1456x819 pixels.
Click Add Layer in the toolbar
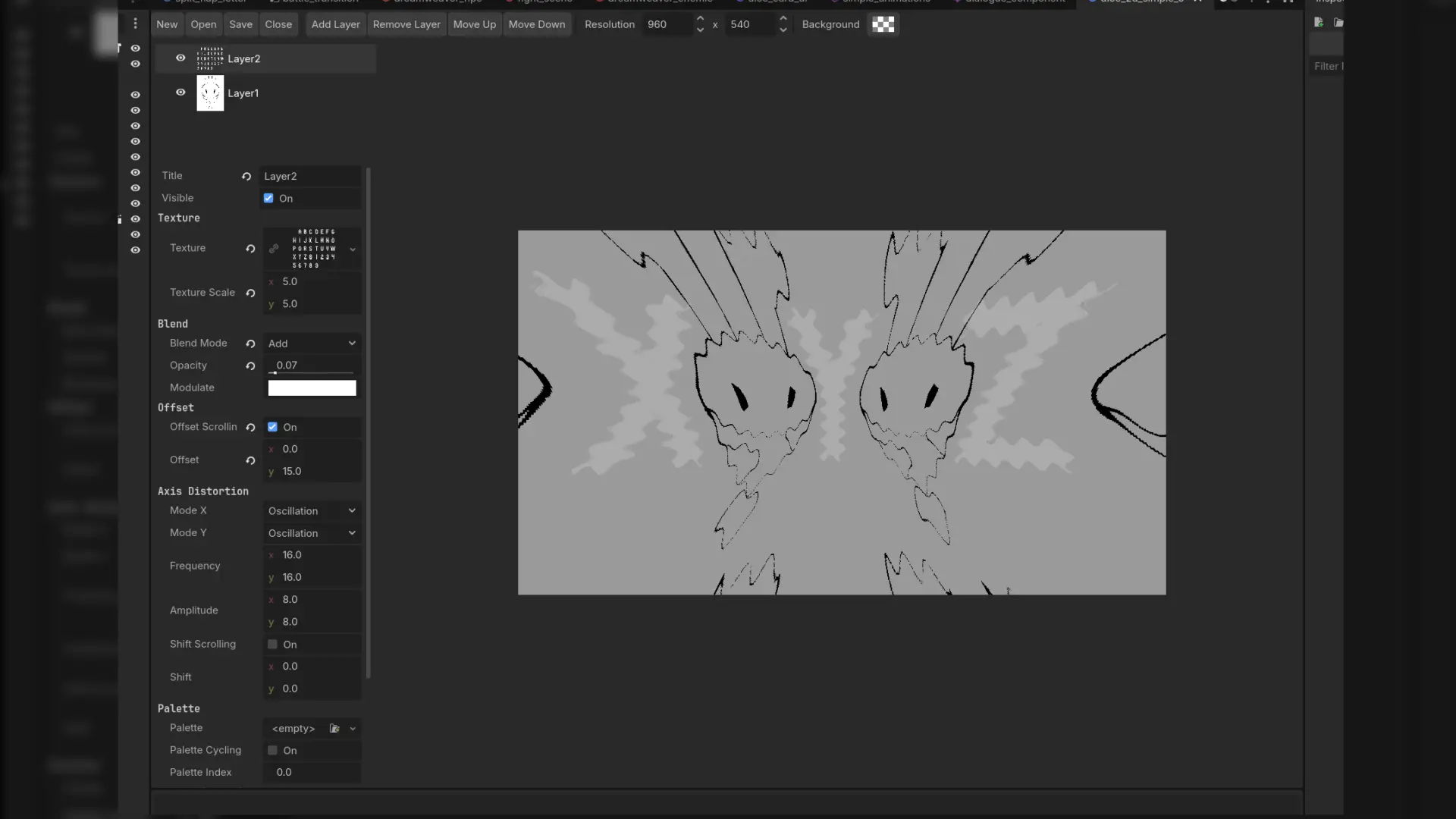335,24
